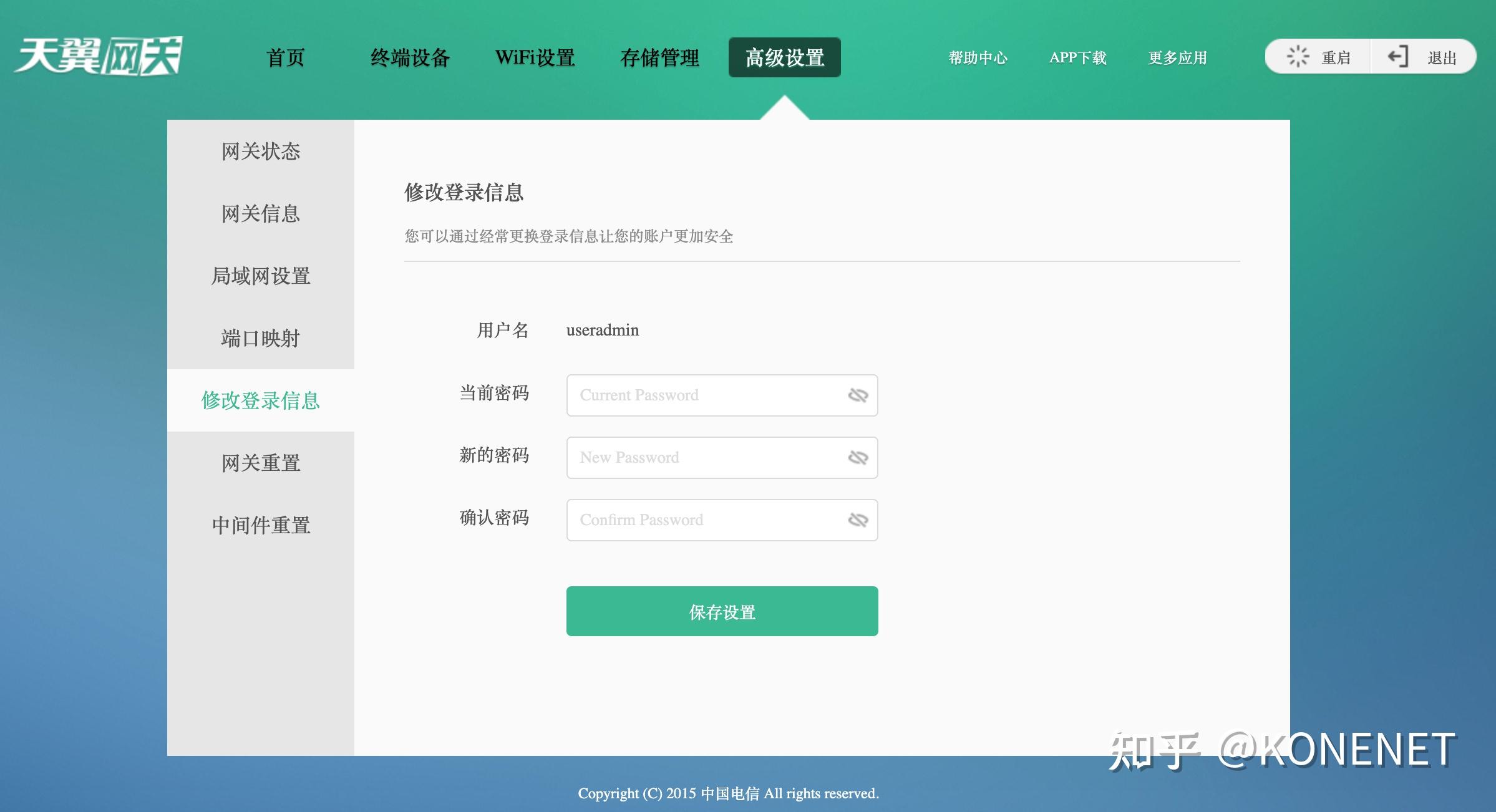Open 更多应用 link

pyautogui.click(x=1177, y=57)
